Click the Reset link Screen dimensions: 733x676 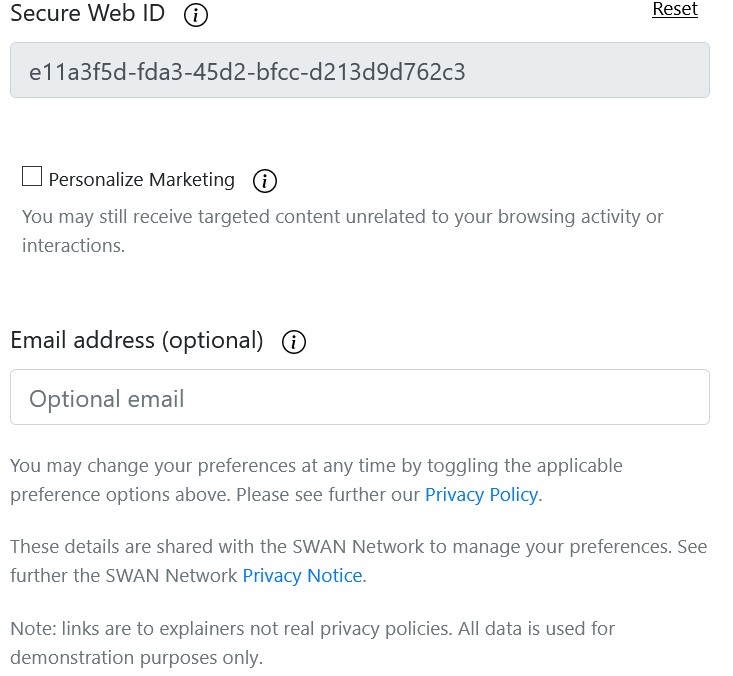point(674,9)
